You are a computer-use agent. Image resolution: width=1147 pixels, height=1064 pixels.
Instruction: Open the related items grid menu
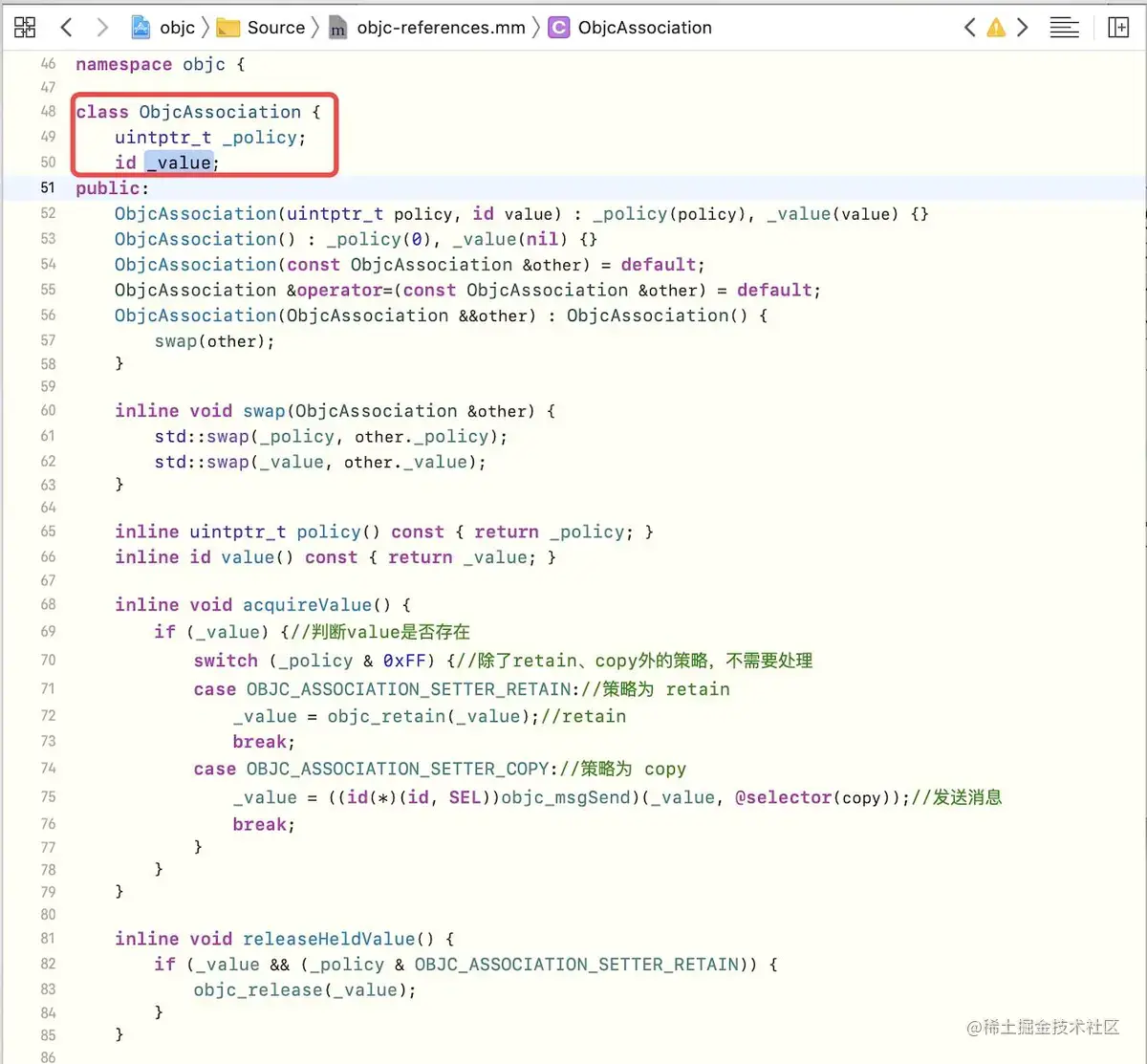coord(25,28)
